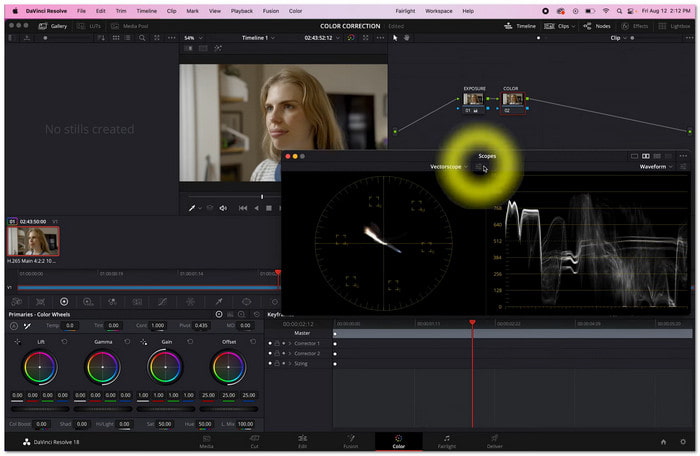Click the Lift master wheel slider
Viewport: 700px width, 456px height.
pyautogui.click(x=40, y=409)
